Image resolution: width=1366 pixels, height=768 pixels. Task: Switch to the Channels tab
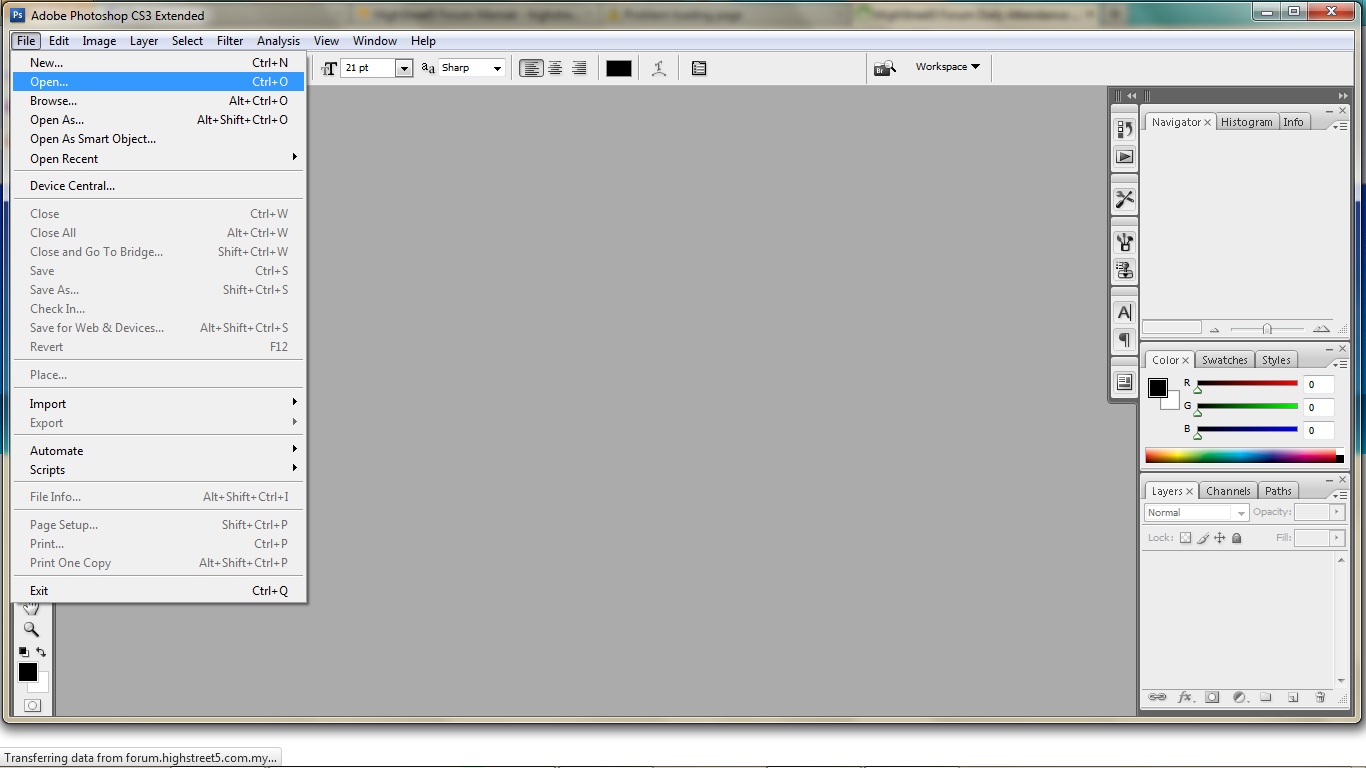pos(1228,491)
